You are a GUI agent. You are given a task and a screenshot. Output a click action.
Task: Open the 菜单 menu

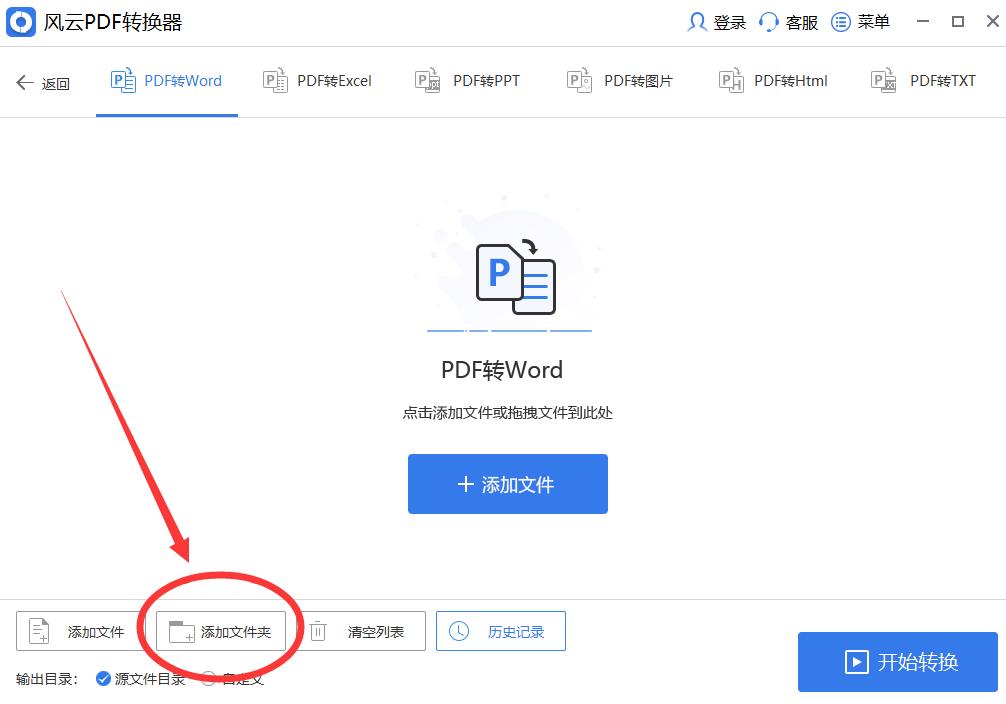[x=843, y=21]
